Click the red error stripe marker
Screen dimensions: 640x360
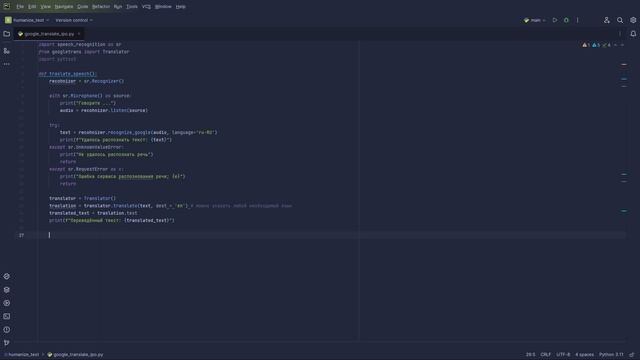[624, 64]
